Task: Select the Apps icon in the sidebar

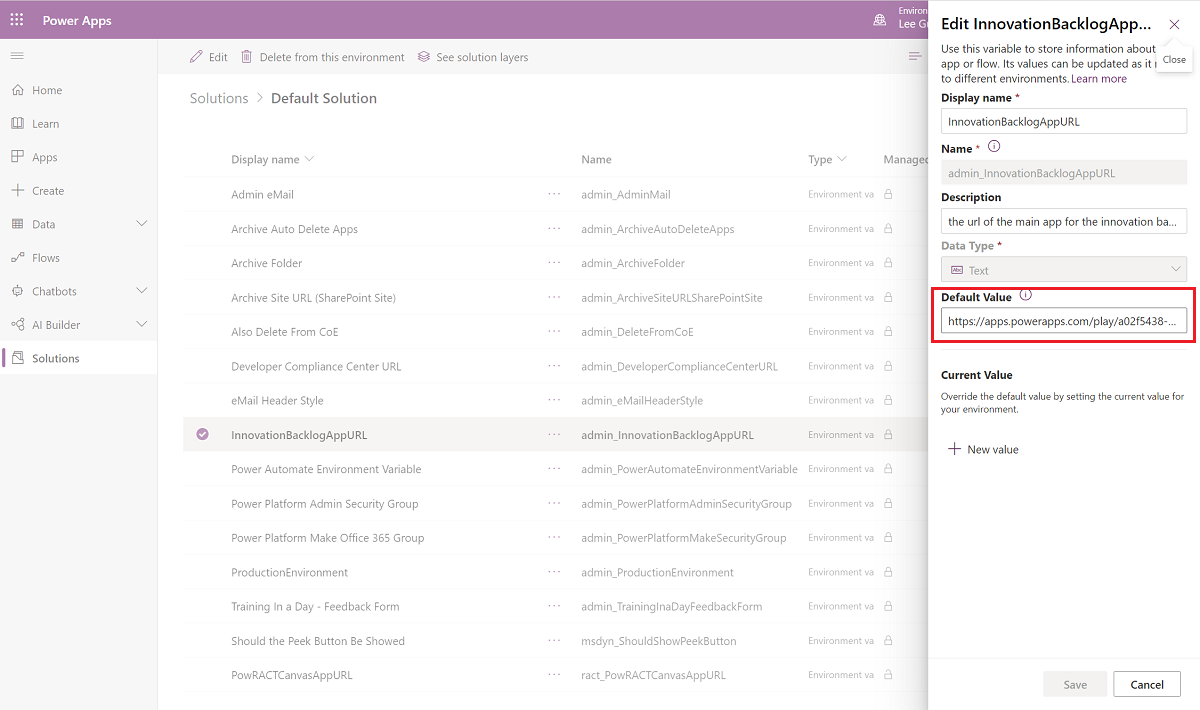Action: 45,156
